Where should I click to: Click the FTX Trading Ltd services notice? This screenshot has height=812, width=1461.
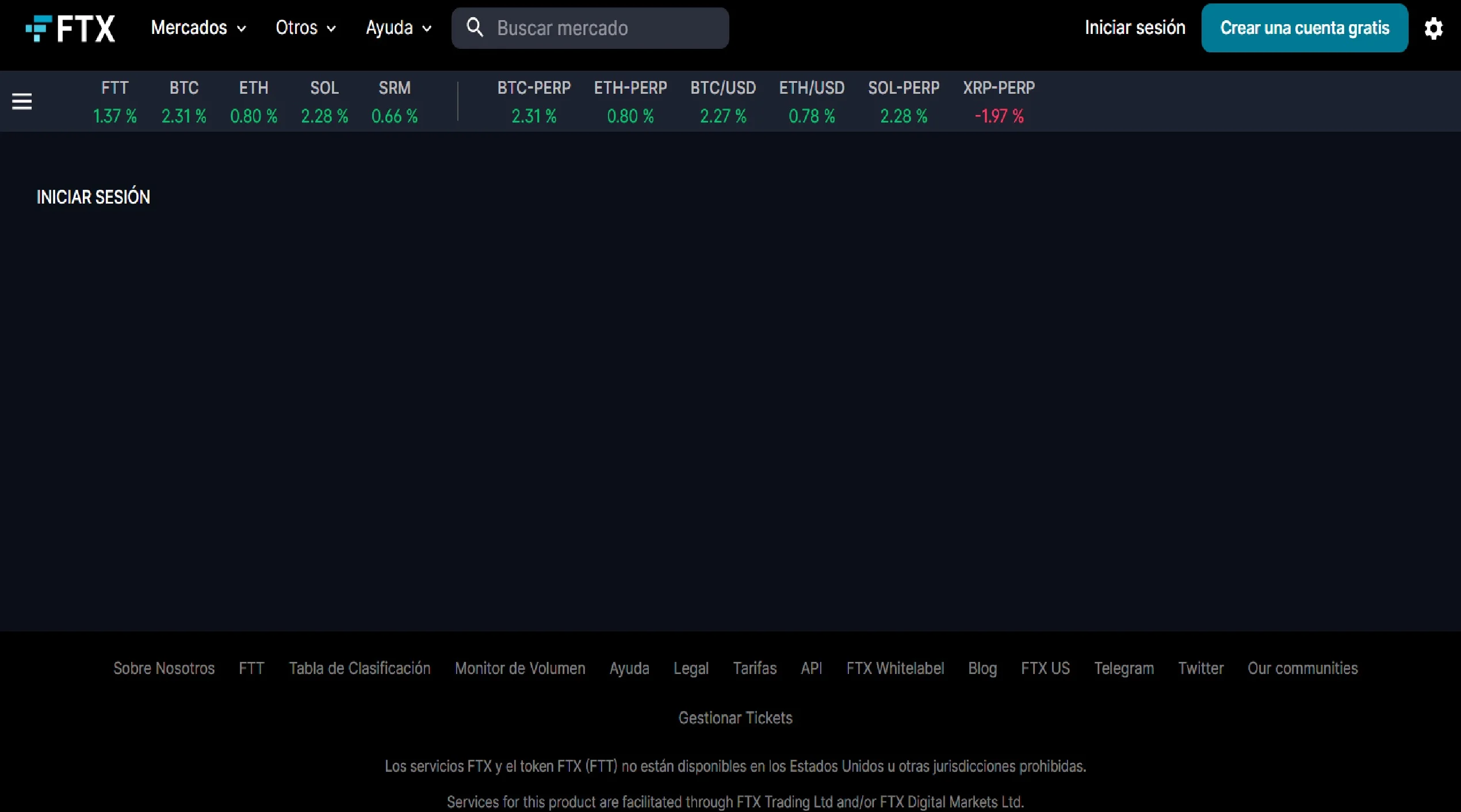pos(735,802)
